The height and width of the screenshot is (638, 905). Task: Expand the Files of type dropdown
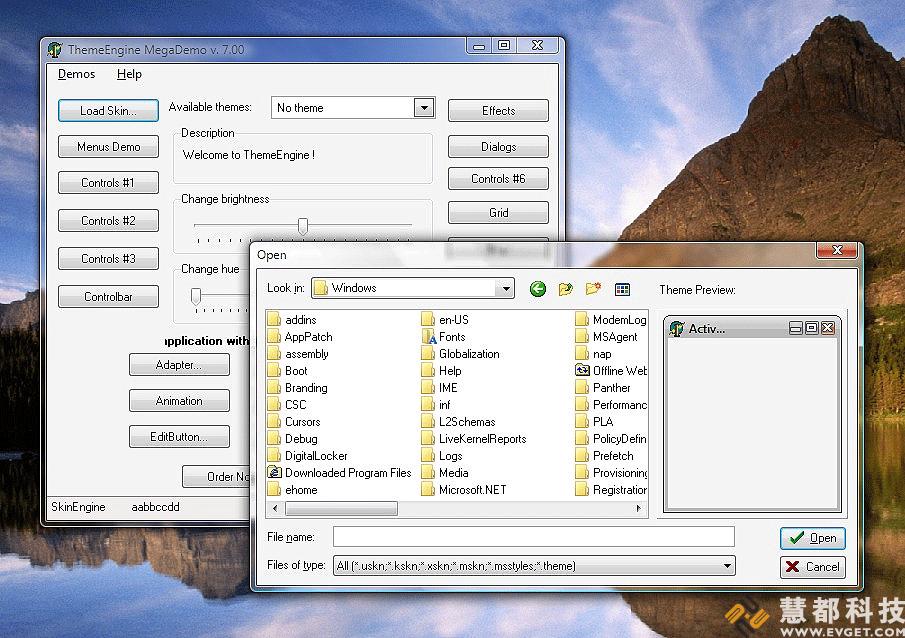(x=727, y=566)
